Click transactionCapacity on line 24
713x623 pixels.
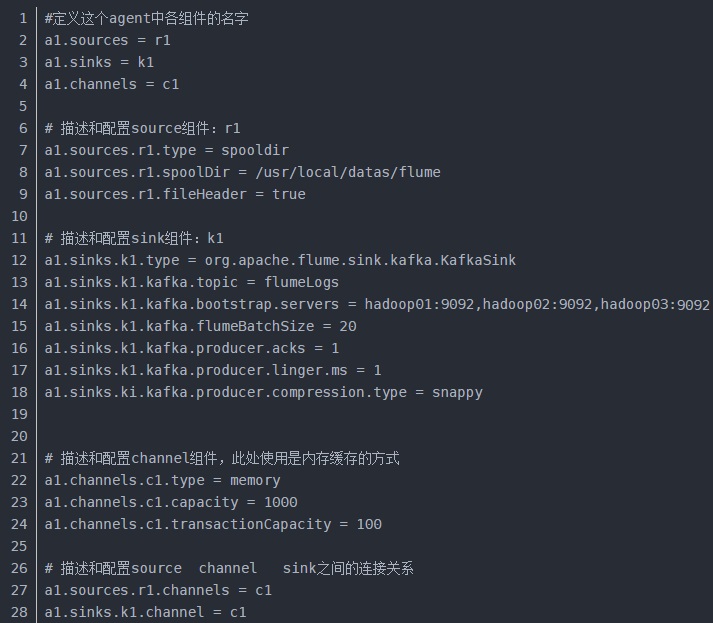pyautogui.click(x=251, y=524)
